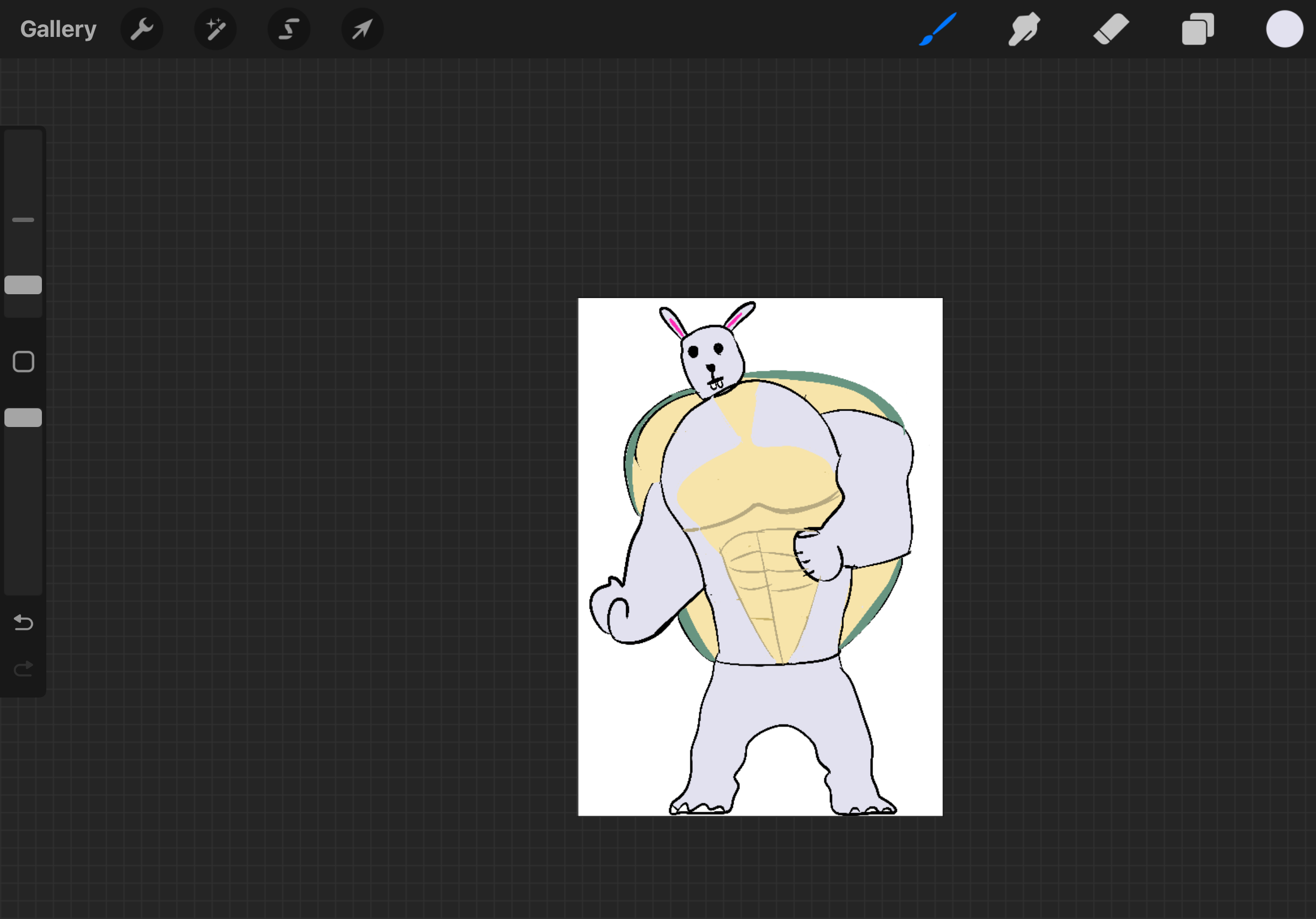Screen dimensions: 1316x919
Task: Open the Layers panel icon
Action: pyautogui.click(x=1198, y=29)
